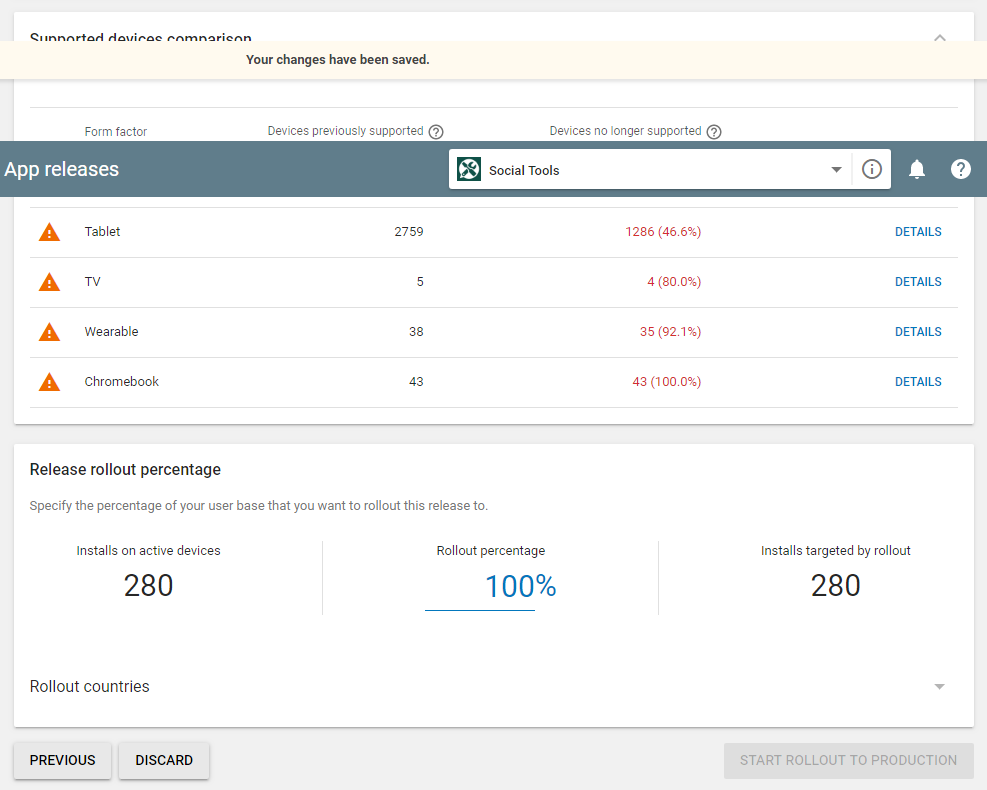Click the warning icon for Tablet row

[49, 232]
